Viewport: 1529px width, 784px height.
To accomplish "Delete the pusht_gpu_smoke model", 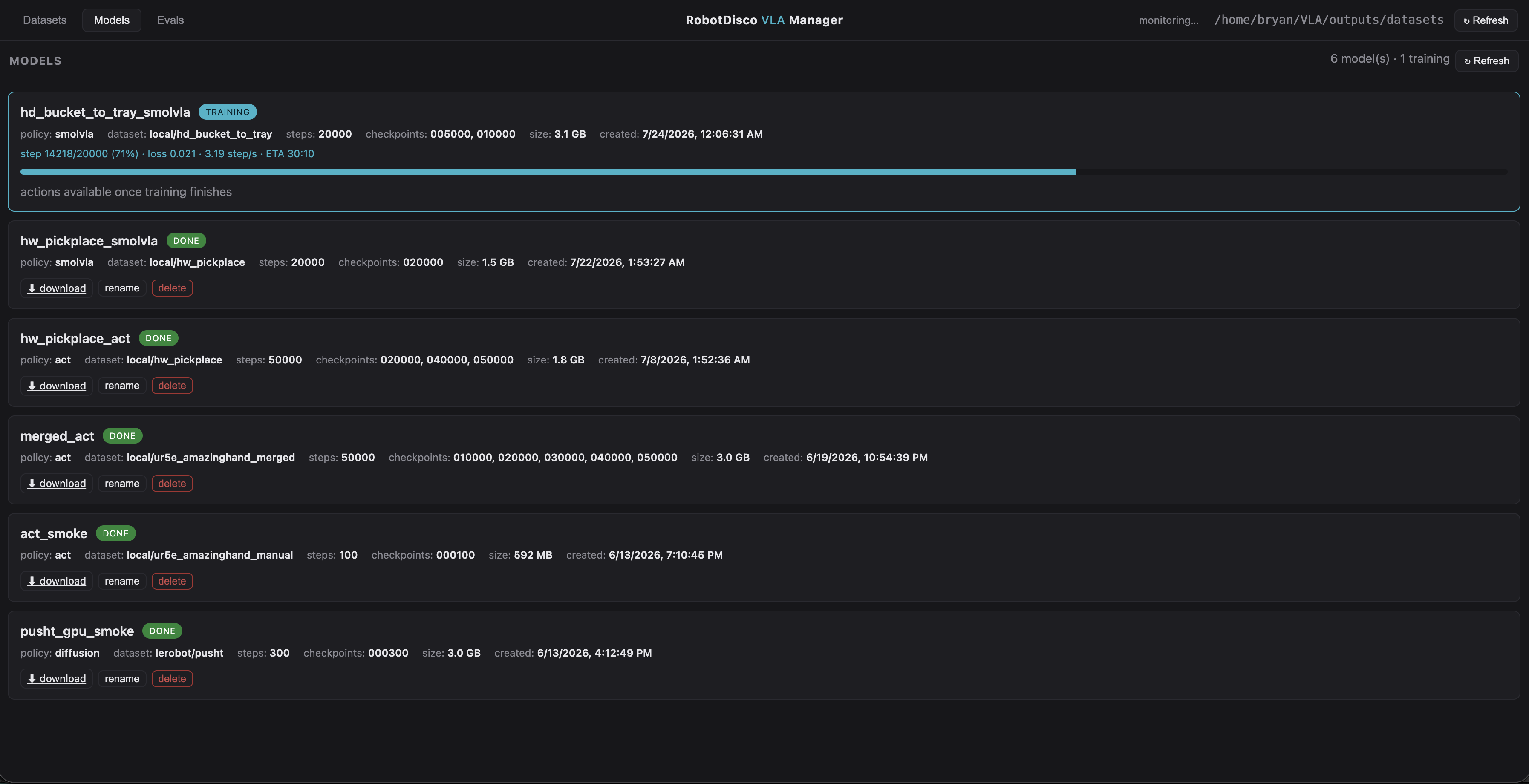I will 172,678.
